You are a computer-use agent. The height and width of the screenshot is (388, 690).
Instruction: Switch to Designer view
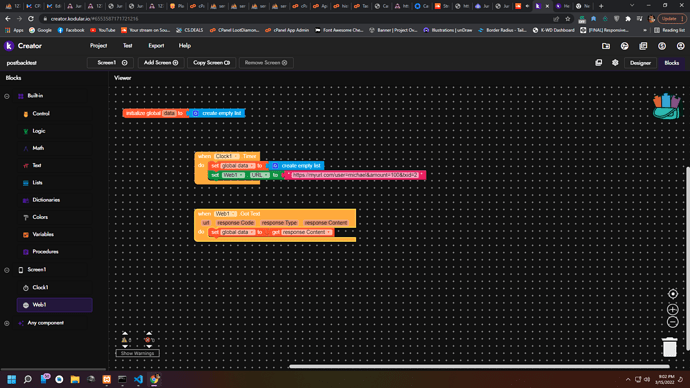[640, 63]
